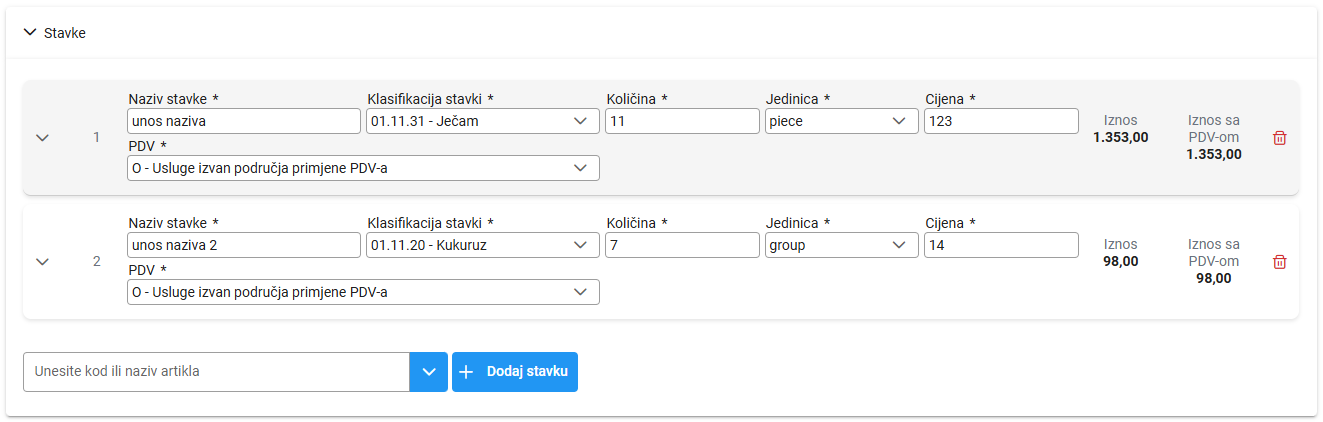Open the Jedinica dropdown set to piece
This screenshot has width=1323, height=422.
pyautogui.click(x=841, y=121)
